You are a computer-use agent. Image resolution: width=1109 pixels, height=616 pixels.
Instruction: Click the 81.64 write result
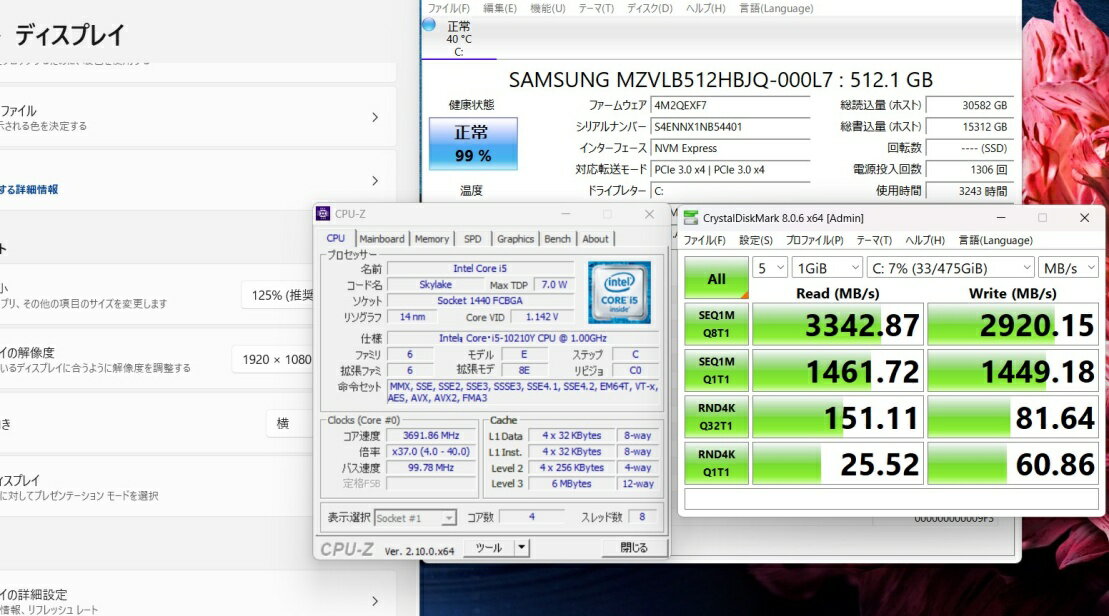click(x=1013, y=417)
